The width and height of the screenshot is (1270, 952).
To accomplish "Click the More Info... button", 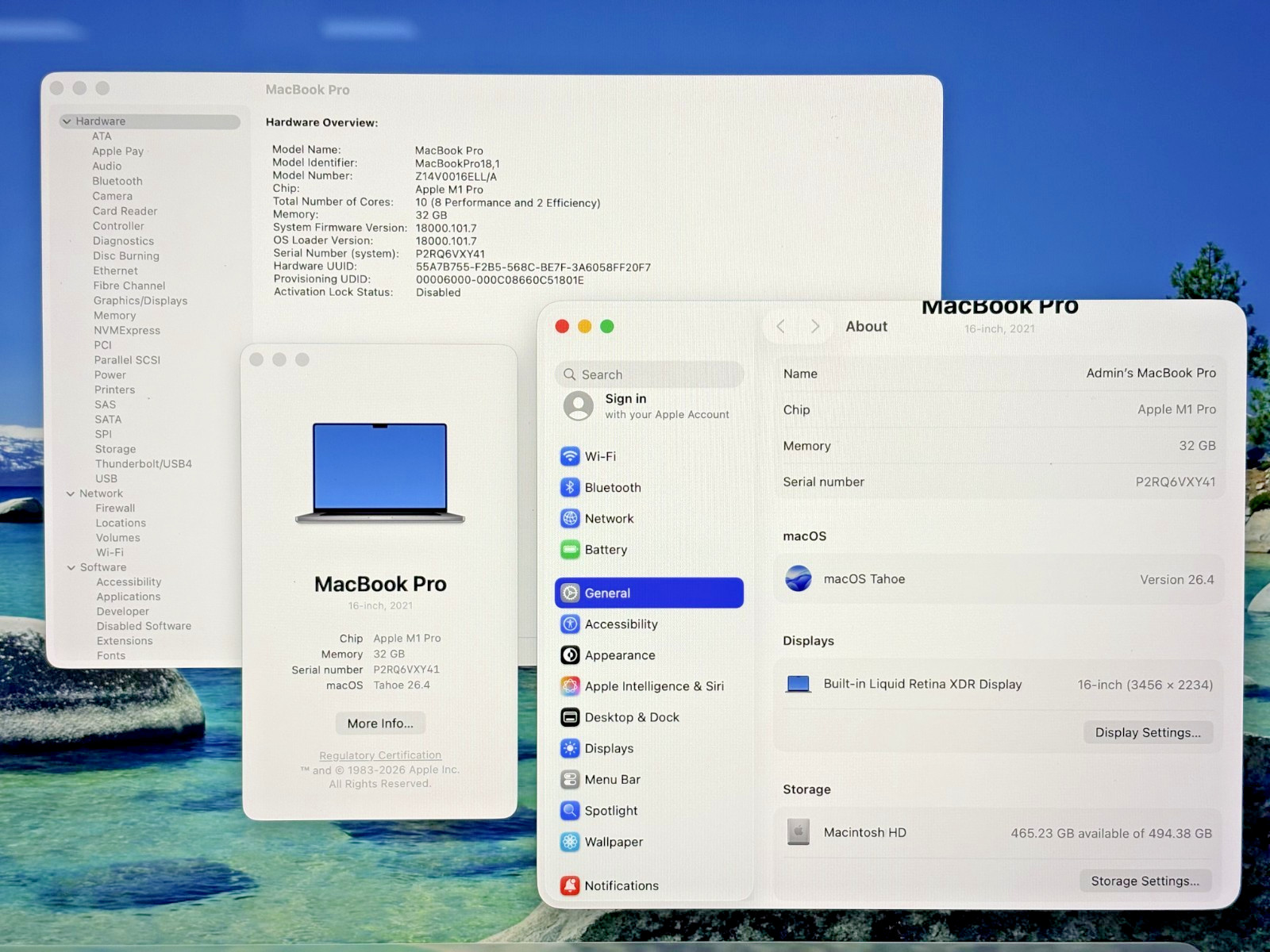I will click(x=380, y=724).
